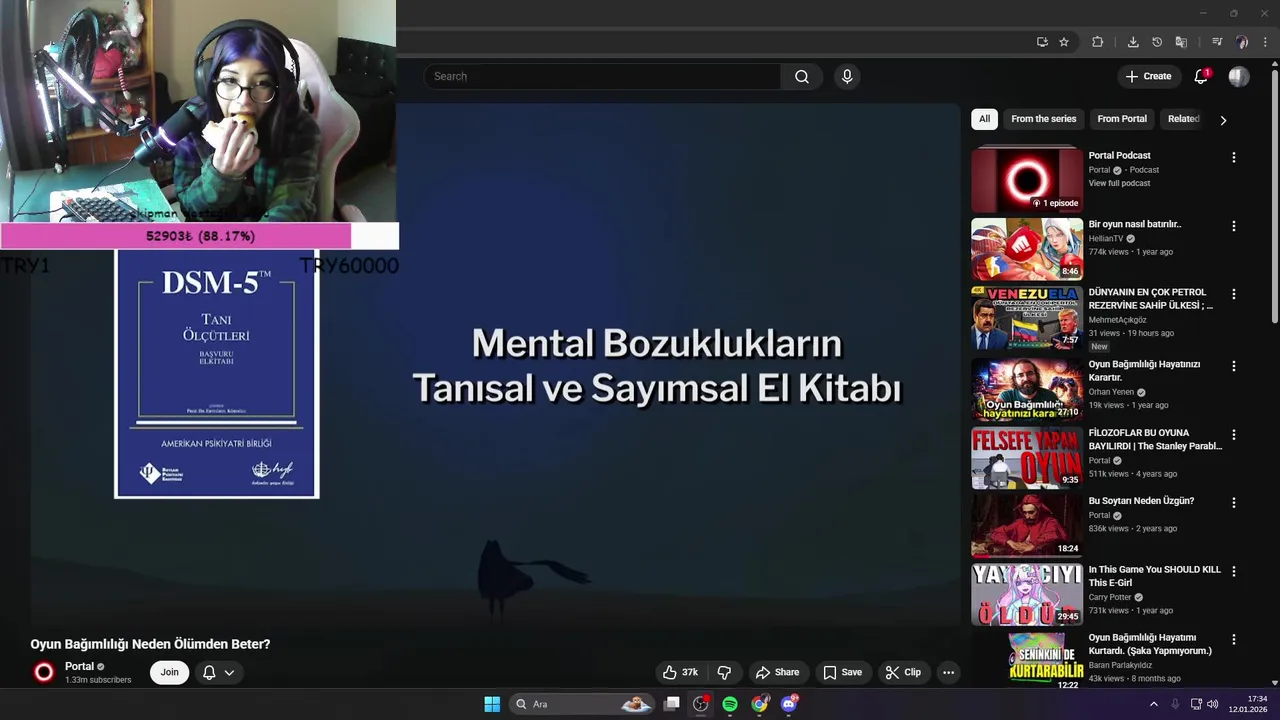Open Felsefe Yapan Oyun thumbnail
The image size is (1280, 720).
pyautogui.click(x=1027, y=458)
